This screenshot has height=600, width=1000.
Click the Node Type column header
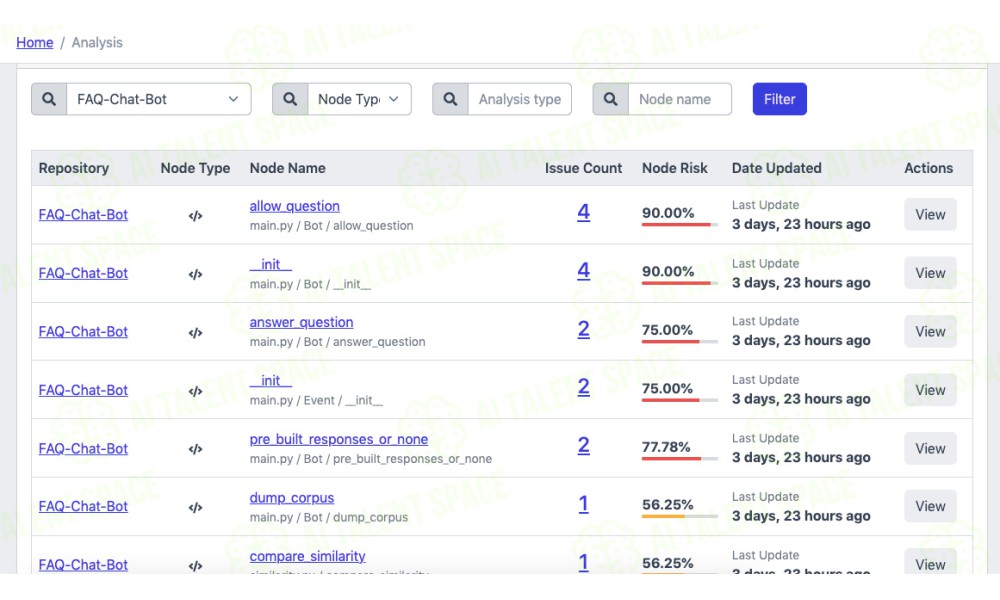pyautogui.click(x=195, y=168)
